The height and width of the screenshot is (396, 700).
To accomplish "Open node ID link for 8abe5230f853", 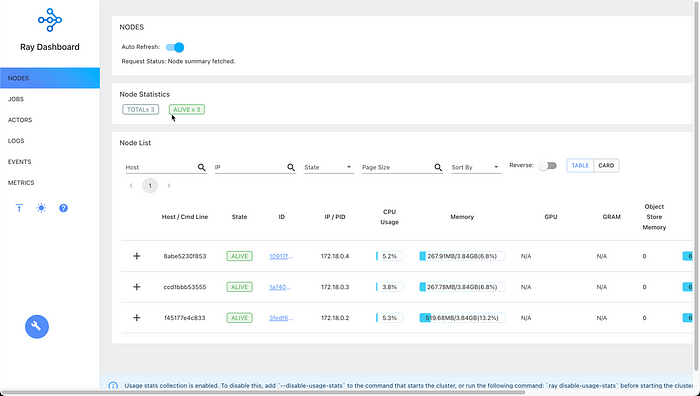I will pos(281,256).
